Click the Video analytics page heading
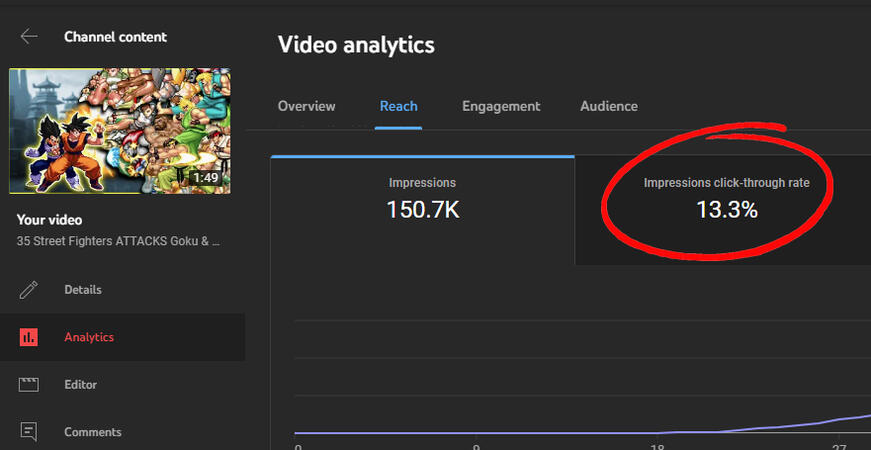 (x=356, y=45)
